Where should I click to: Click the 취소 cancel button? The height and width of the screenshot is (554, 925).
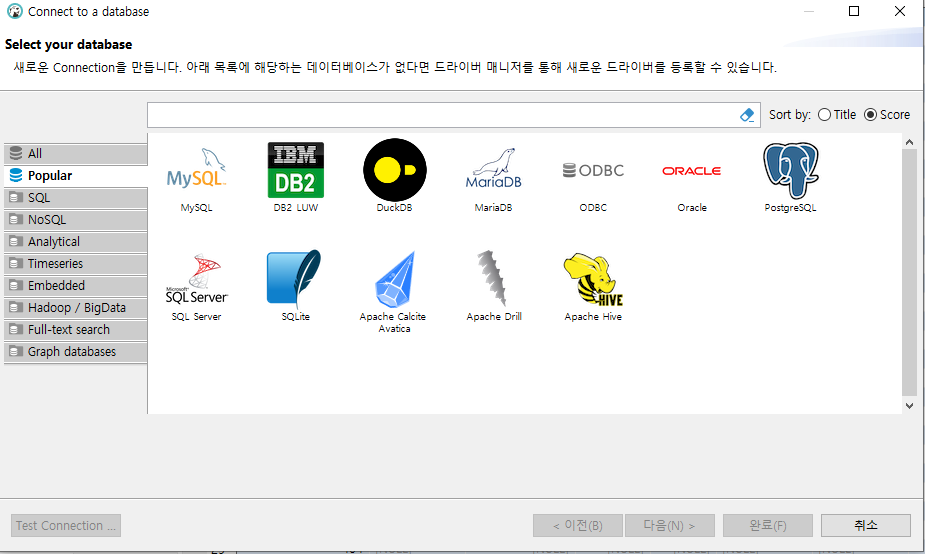(x=865, y=525)
